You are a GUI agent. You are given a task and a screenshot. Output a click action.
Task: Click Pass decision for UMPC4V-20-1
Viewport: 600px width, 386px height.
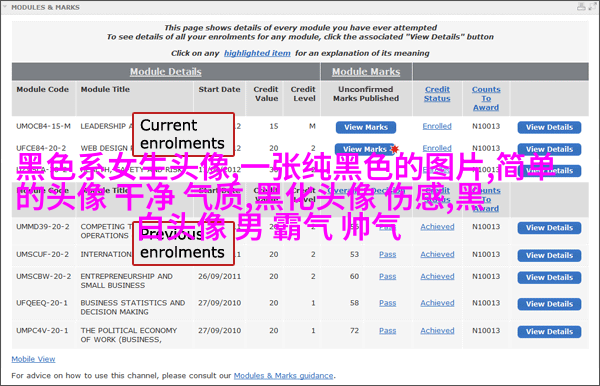(x=388, y=331)
